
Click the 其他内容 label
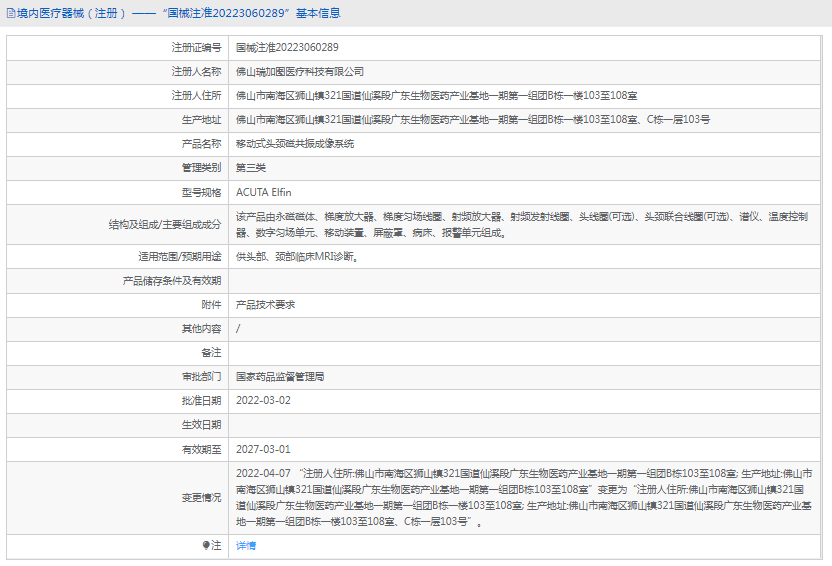tap(201, 329)
